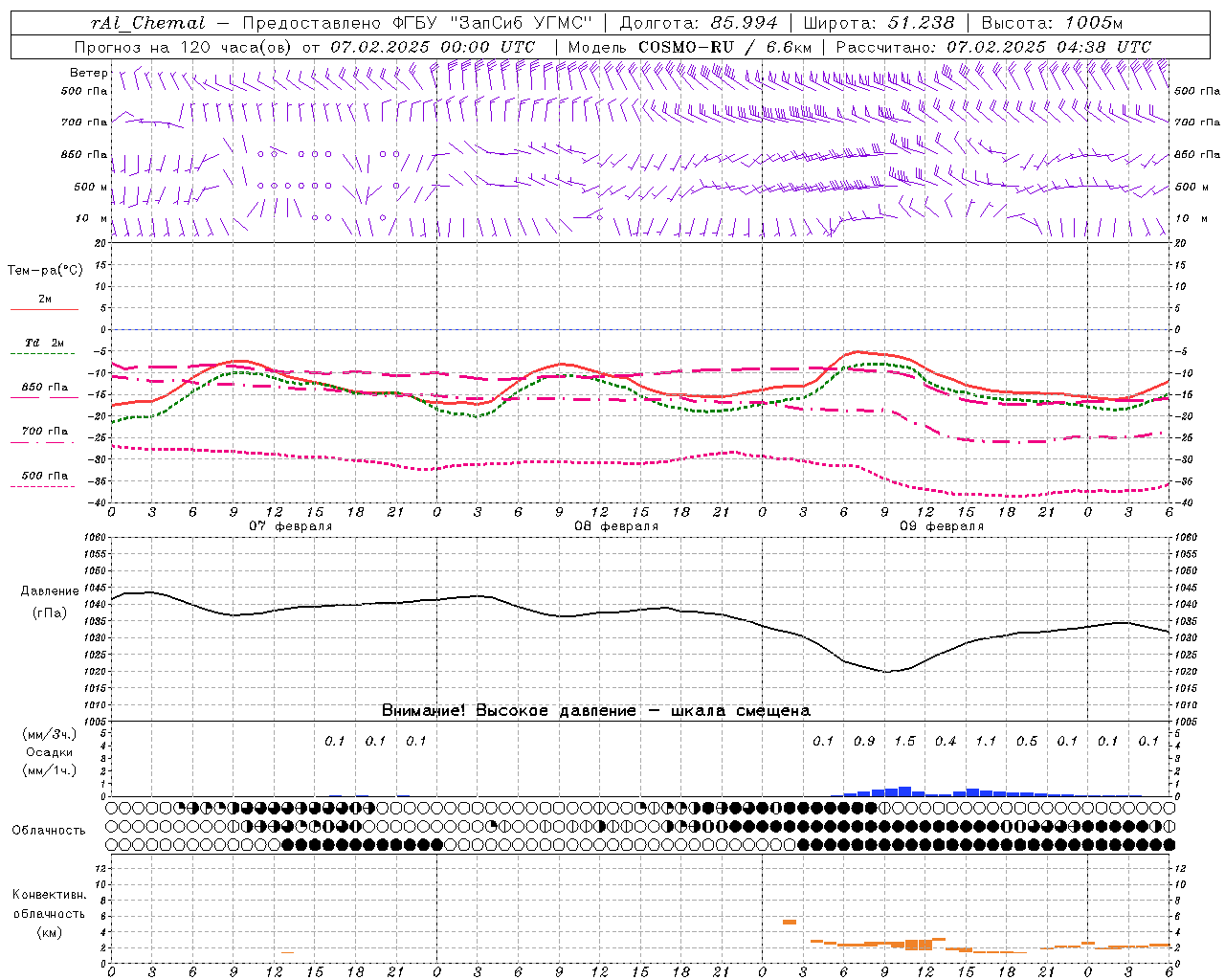Click the high pressure warning text Внимание!
Screen dimensions: 1225x980
tap(424, 710)
